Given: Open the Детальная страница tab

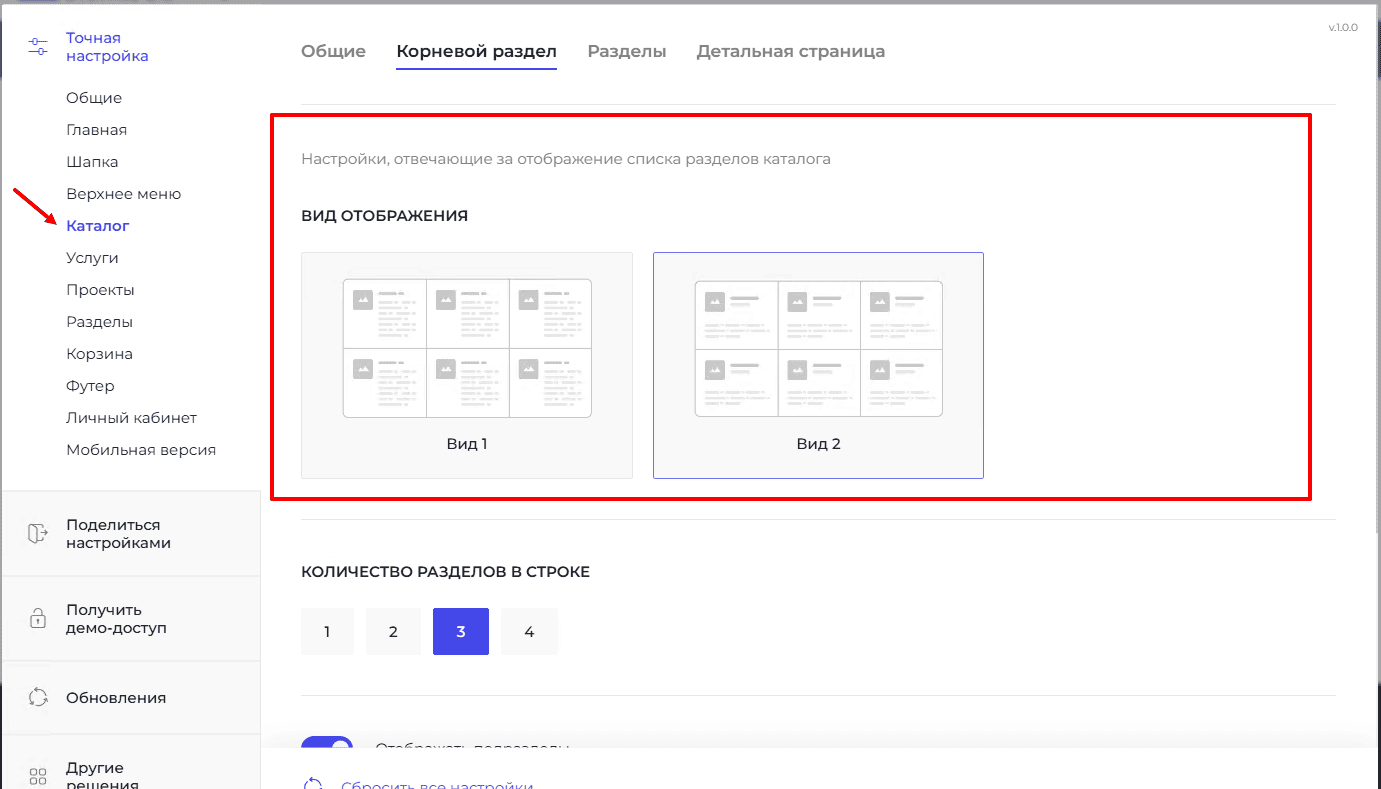Looking at the screenshot, I should tap(790, 51).
